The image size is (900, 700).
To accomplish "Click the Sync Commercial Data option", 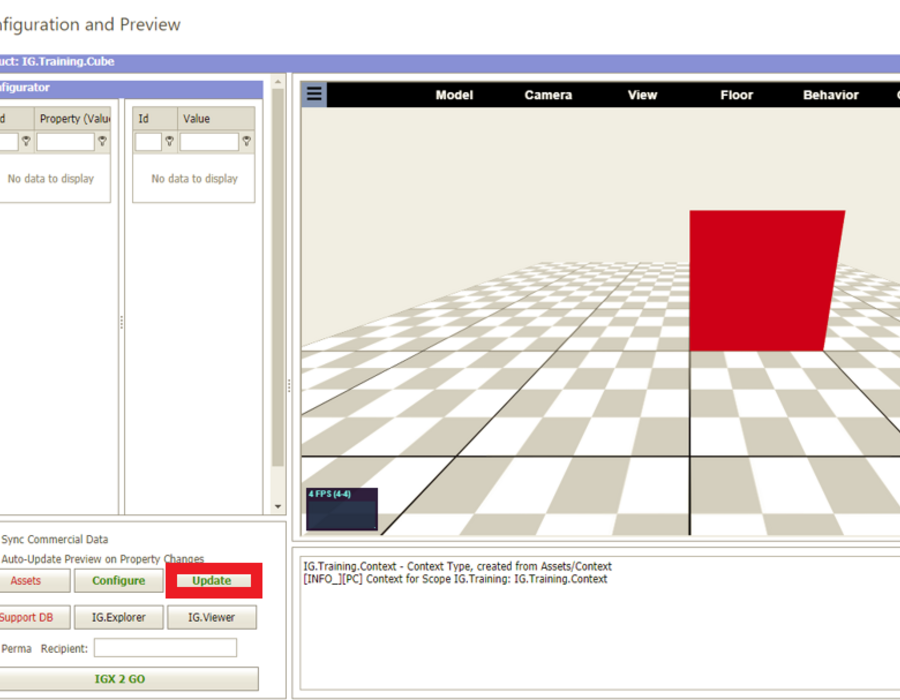I will tap(55, 539).
